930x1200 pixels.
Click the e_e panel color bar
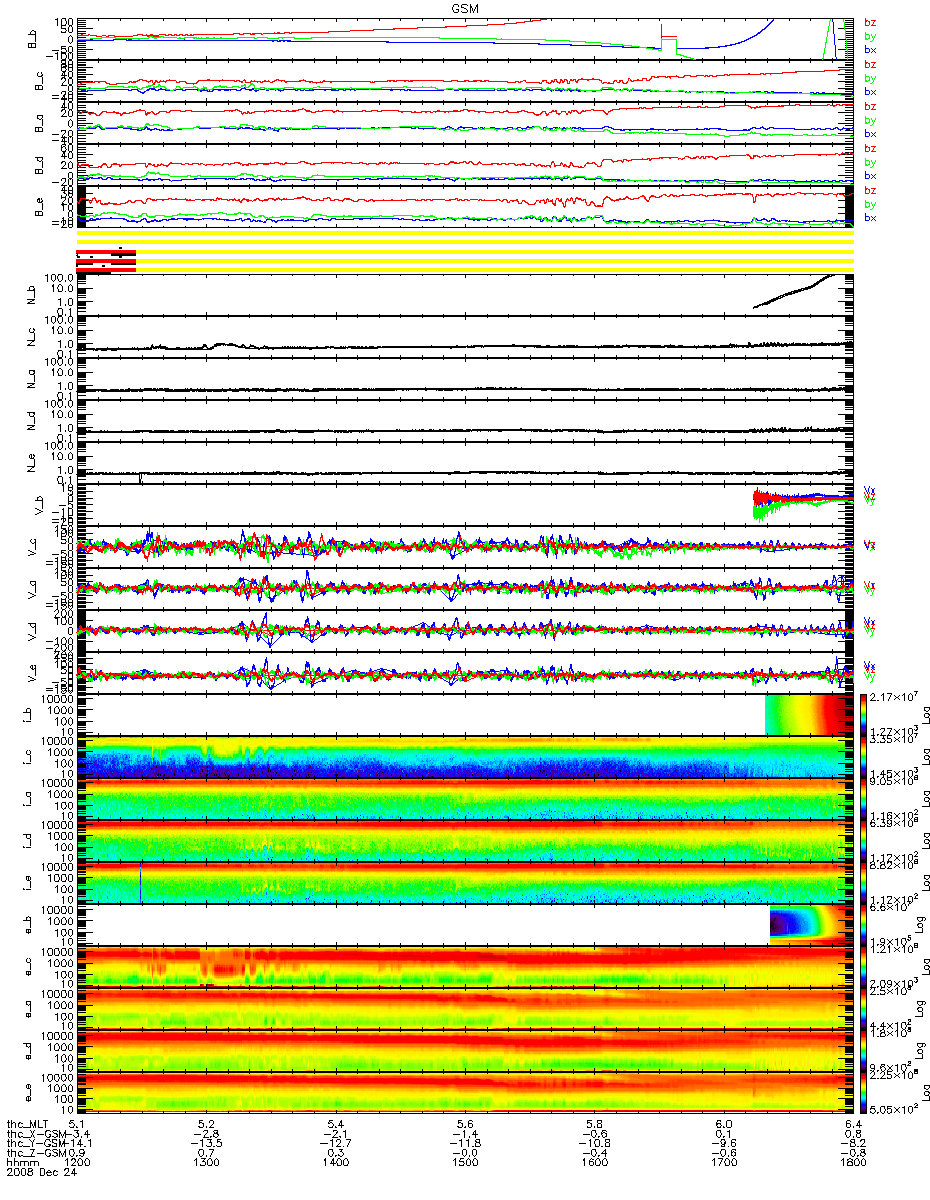[863, 1092]
